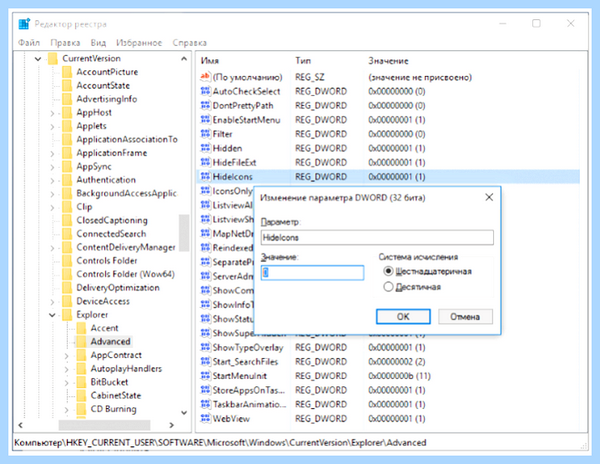Click the Отмена button in the dialog
Viewport: 600px width, 464px height.
click(x=465, y=316)
